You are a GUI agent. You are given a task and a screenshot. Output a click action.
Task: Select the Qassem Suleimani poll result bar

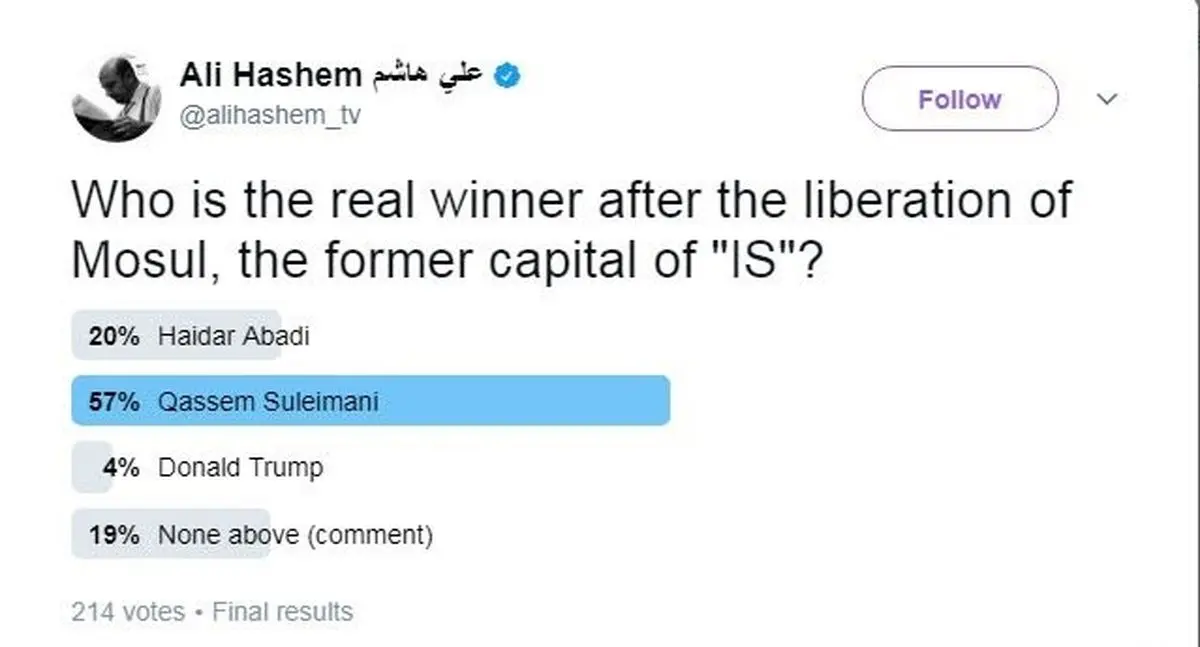tap(370, 400)
